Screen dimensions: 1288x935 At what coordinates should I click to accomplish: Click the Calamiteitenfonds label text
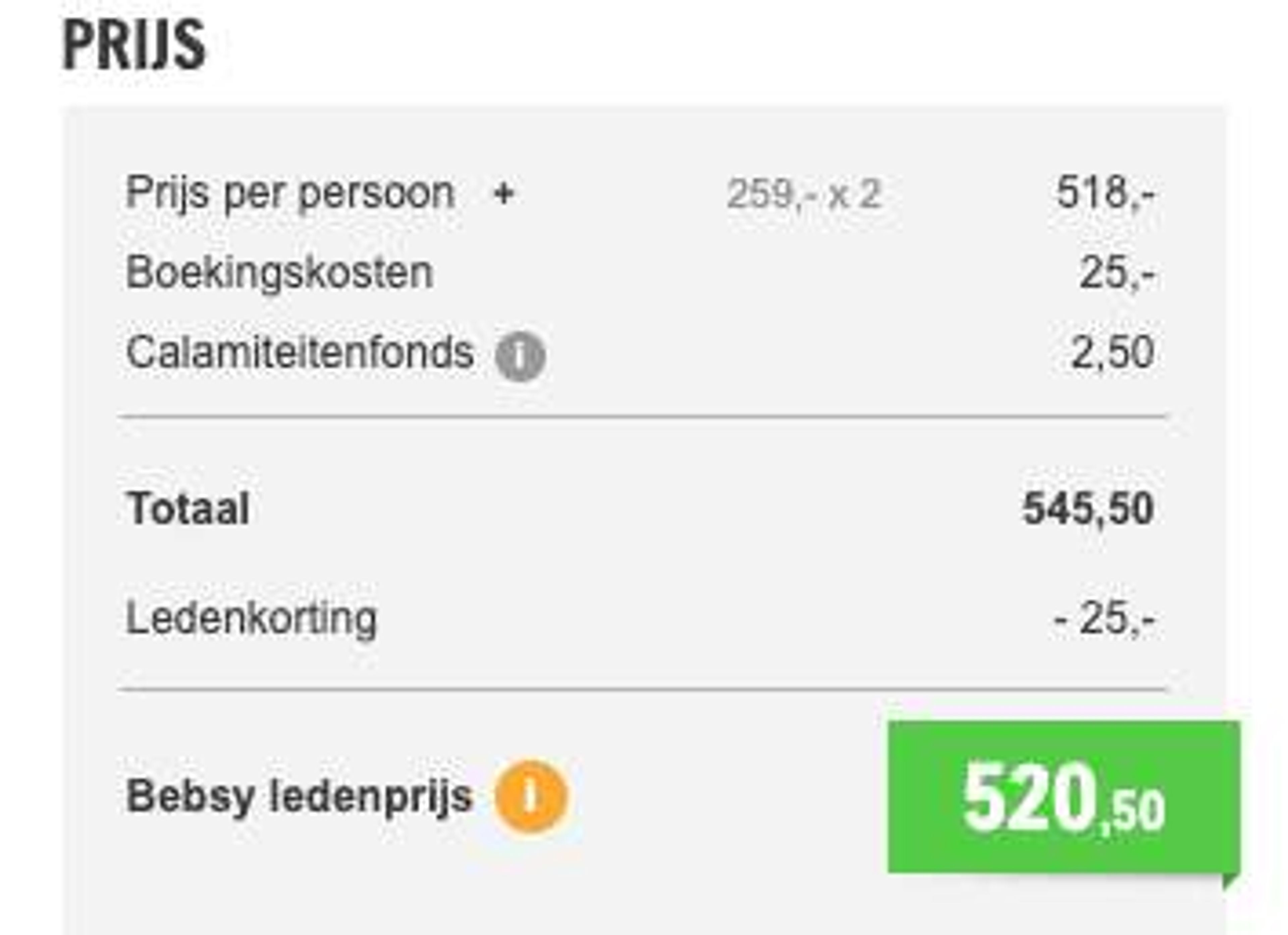(300, 352)
